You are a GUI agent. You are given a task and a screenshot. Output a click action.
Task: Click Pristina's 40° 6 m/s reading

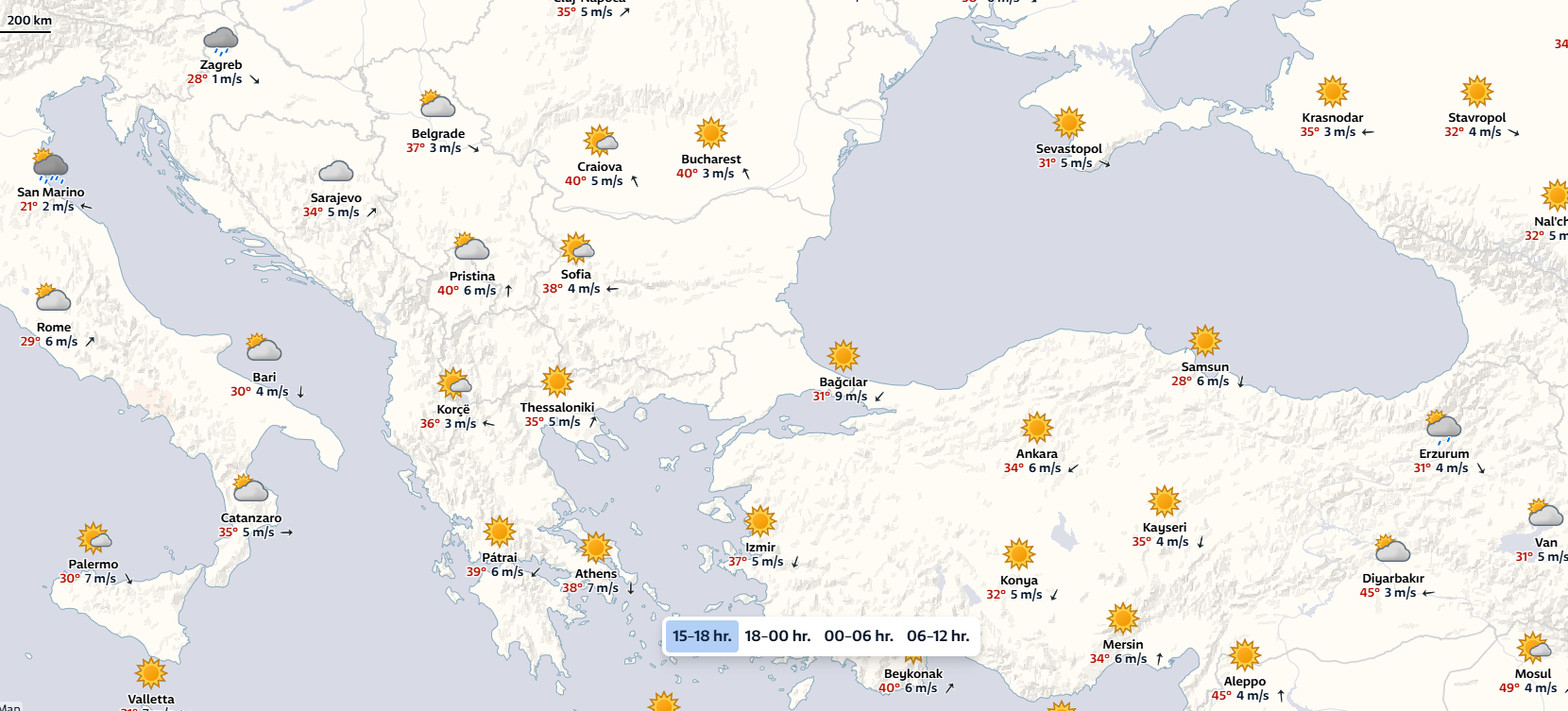point(467,291)
